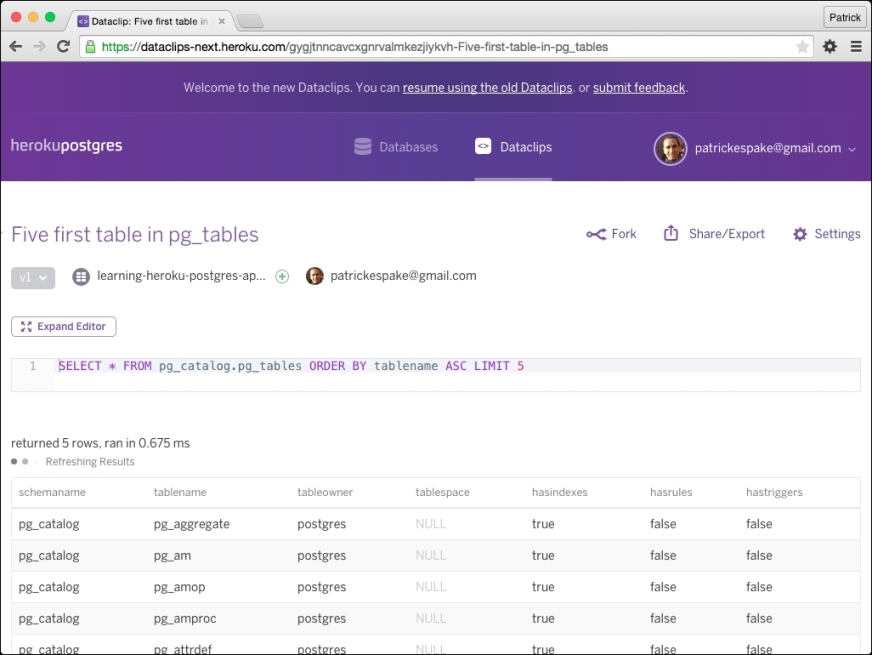Bookmark the page with the star icon
872x655 pixels.
[802, 47]
